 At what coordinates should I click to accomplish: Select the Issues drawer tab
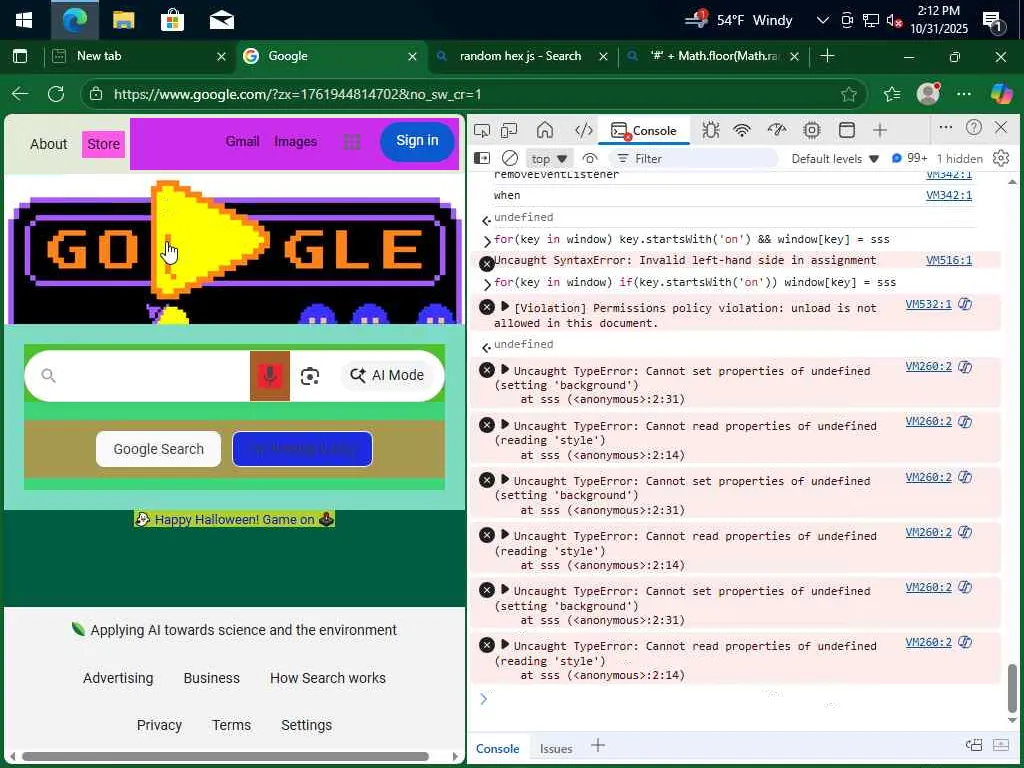click(x=556, y=748)
